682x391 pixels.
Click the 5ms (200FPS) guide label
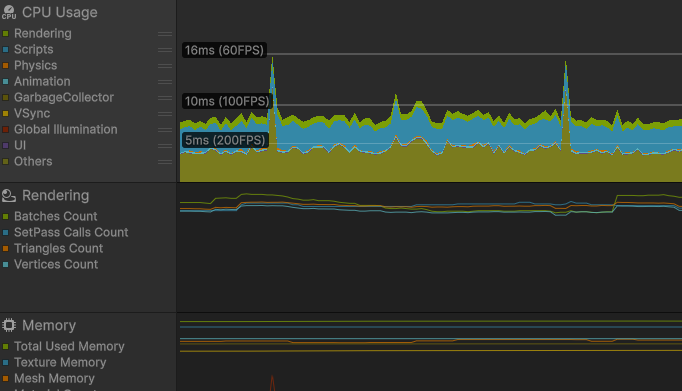coord(225,140)
